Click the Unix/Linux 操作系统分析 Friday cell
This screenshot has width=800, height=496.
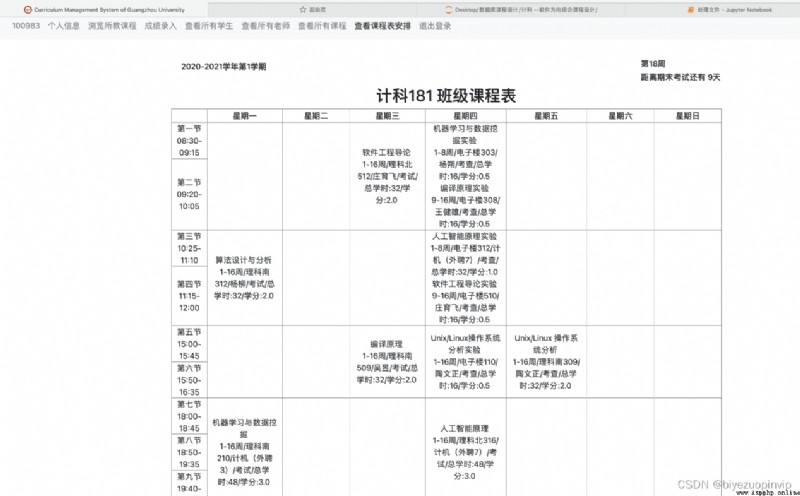pyautogui.click(x=546, y=362)
